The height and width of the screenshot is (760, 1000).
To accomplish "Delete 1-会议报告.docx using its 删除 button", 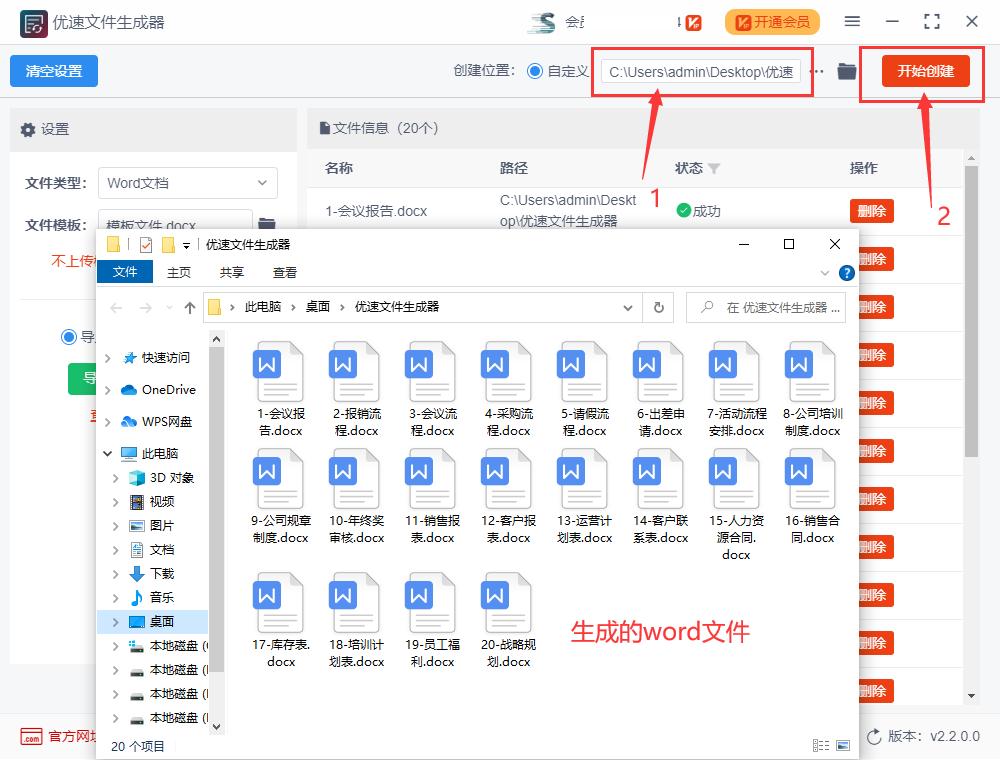I will coord(871,211).
